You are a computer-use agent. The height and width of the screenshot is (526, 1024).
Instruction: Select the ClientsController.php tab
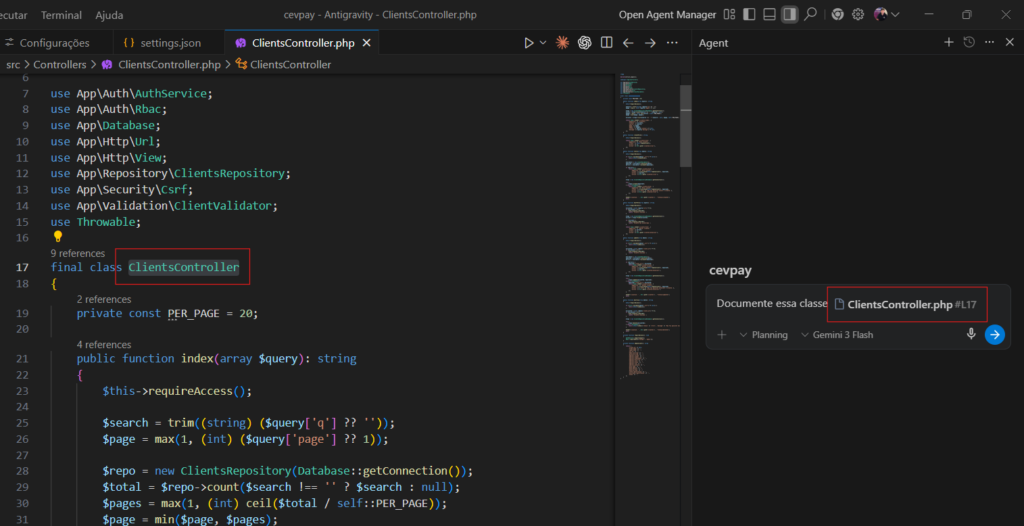pyautogui.click(x=302, y=43)
